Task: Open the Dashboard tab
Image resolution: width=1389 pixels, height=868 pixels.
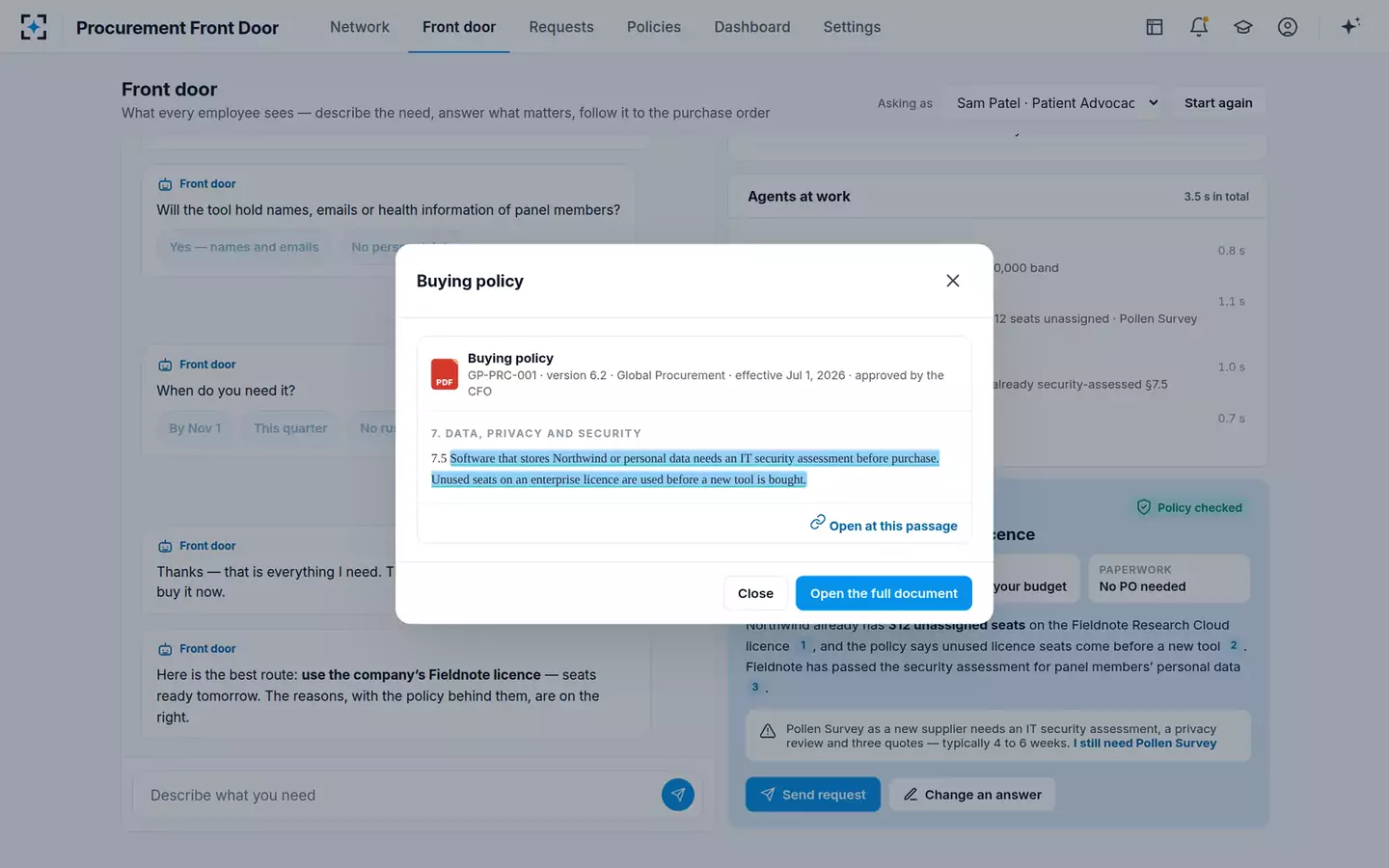Action: (752, 27)
